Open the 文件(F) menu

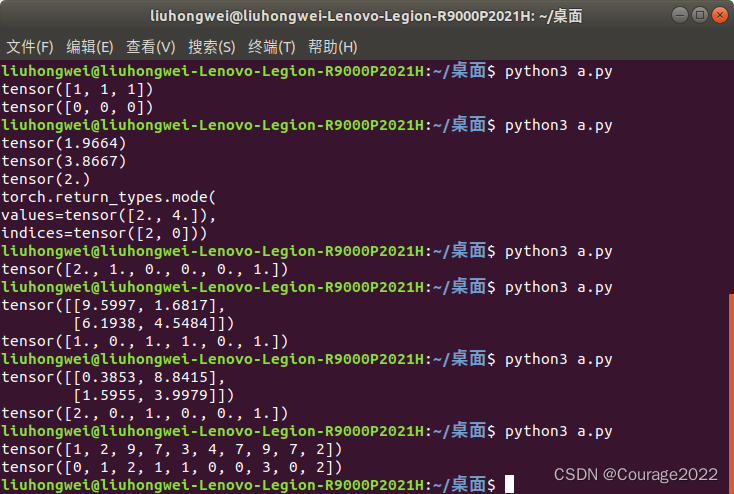(29, 47)
